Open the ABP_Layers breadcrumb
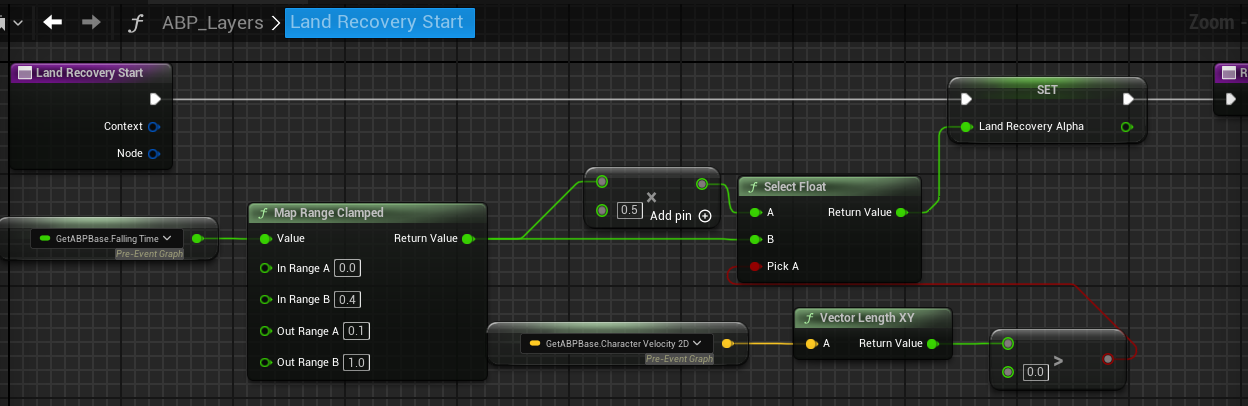The image size is (1248, 406). 213,22
